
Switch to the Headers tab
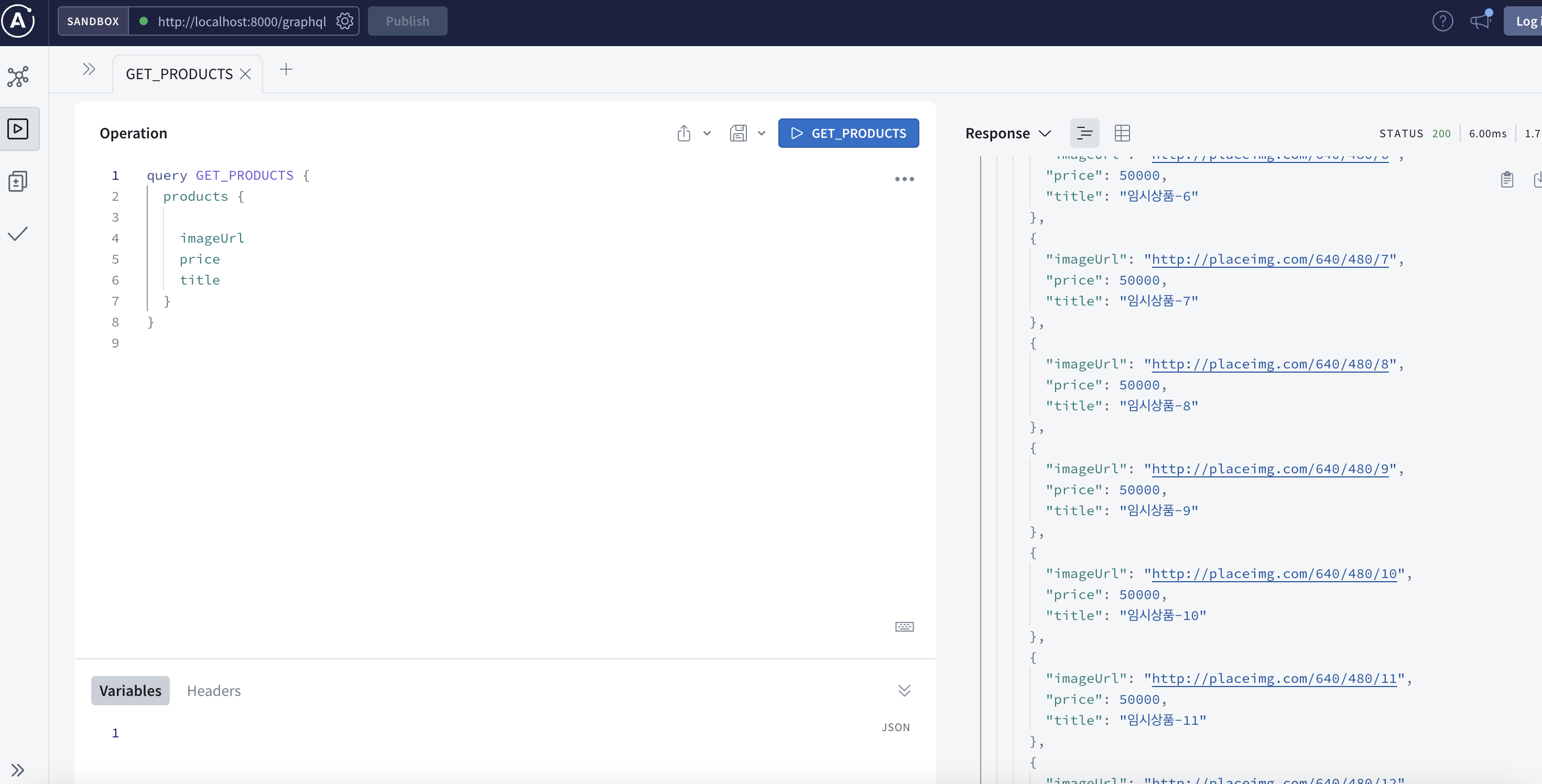(x=214, y=691)
